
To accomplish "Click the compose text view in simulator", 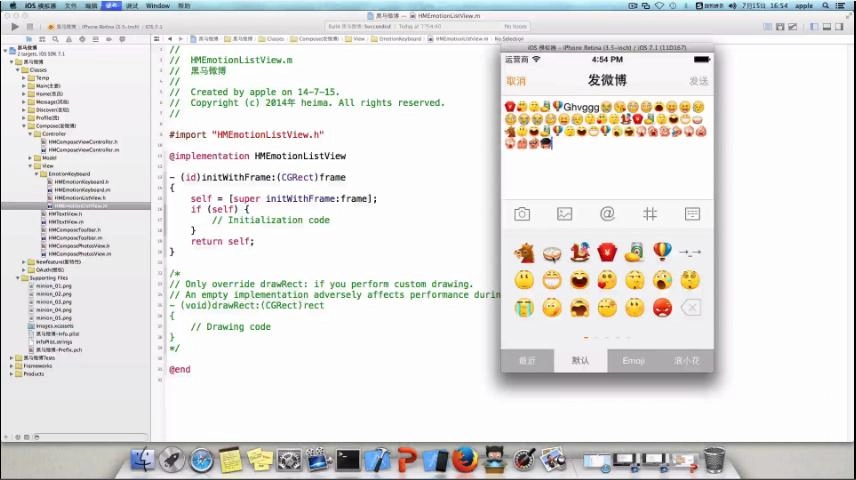I will (x=607, y=149).
